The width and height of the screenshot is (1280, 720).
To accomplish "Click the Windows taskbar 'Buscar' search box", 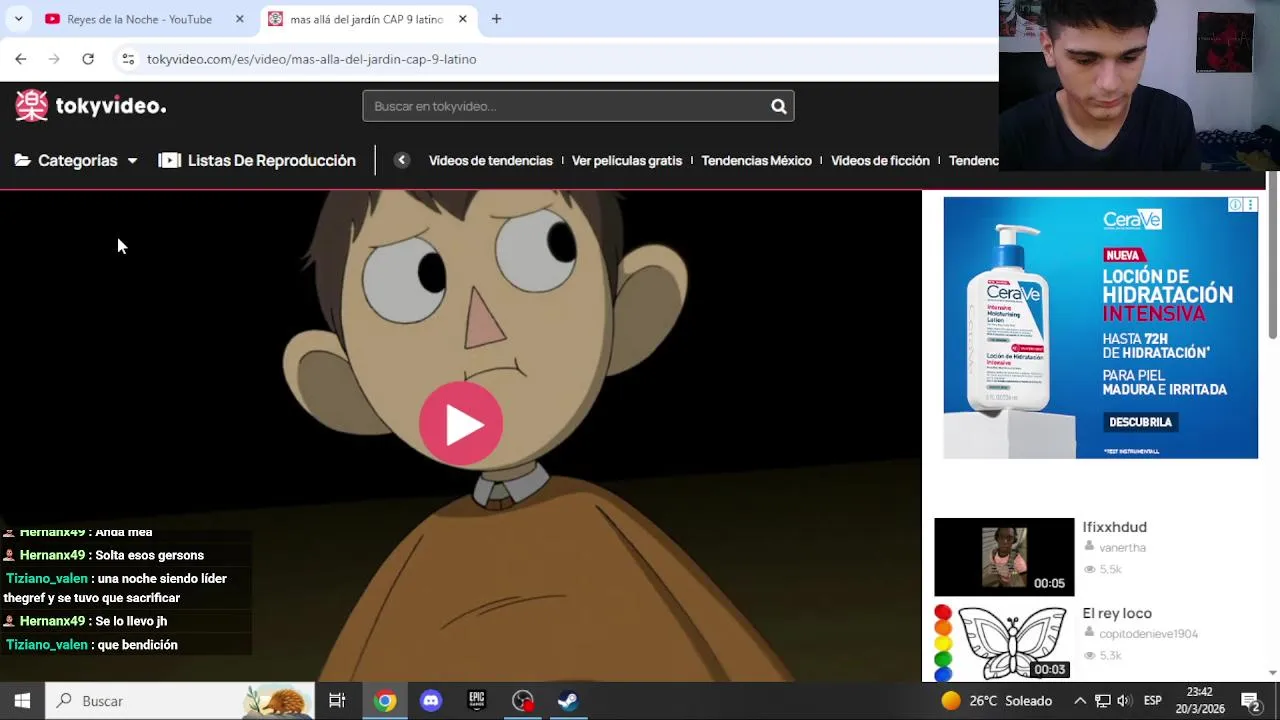I will click(180, 701).
